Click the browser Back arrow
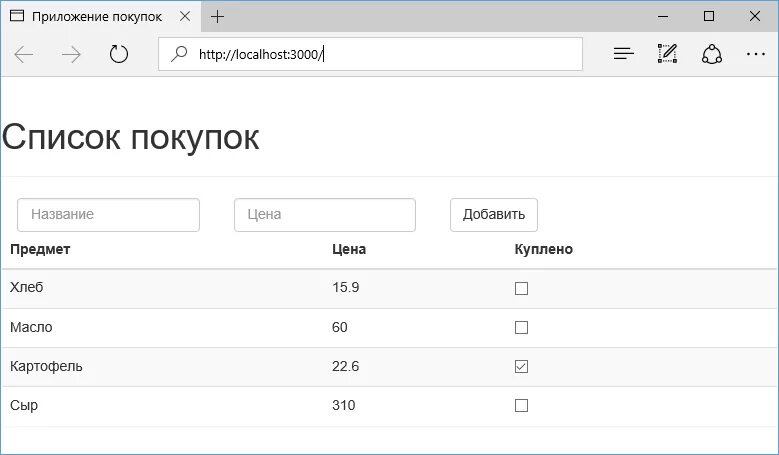The image size is (779, 455). (24, 54)
